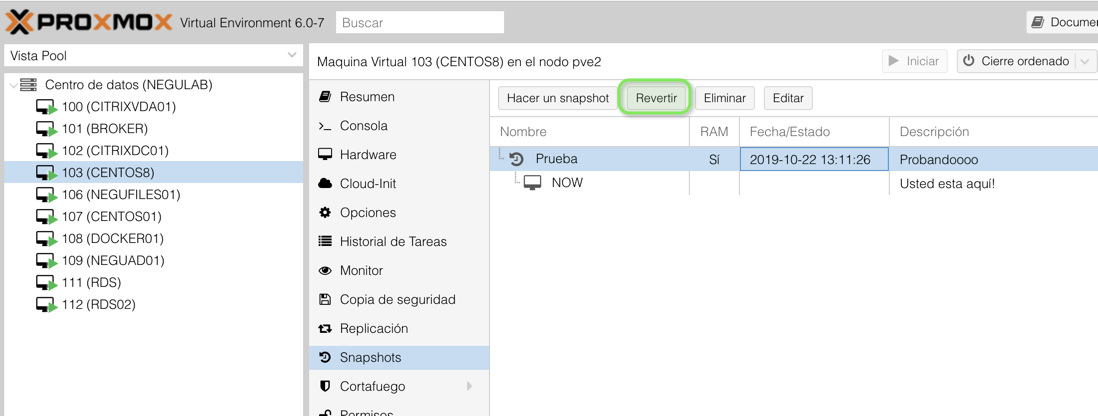The image size is (1098, 416).
Task: Click the Cloud-Init cloud icon
Action: [x=325, y=184]
